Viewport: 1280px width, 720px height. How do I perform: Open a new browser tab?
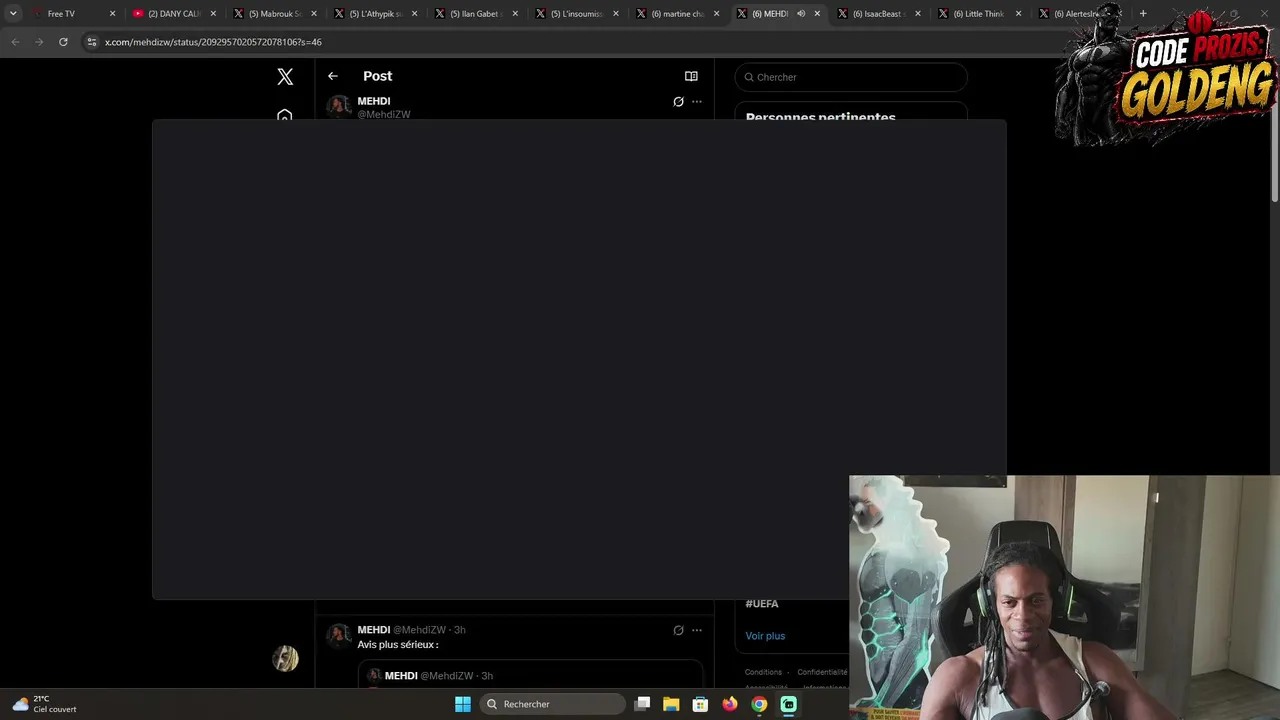tap(1143, 14)
